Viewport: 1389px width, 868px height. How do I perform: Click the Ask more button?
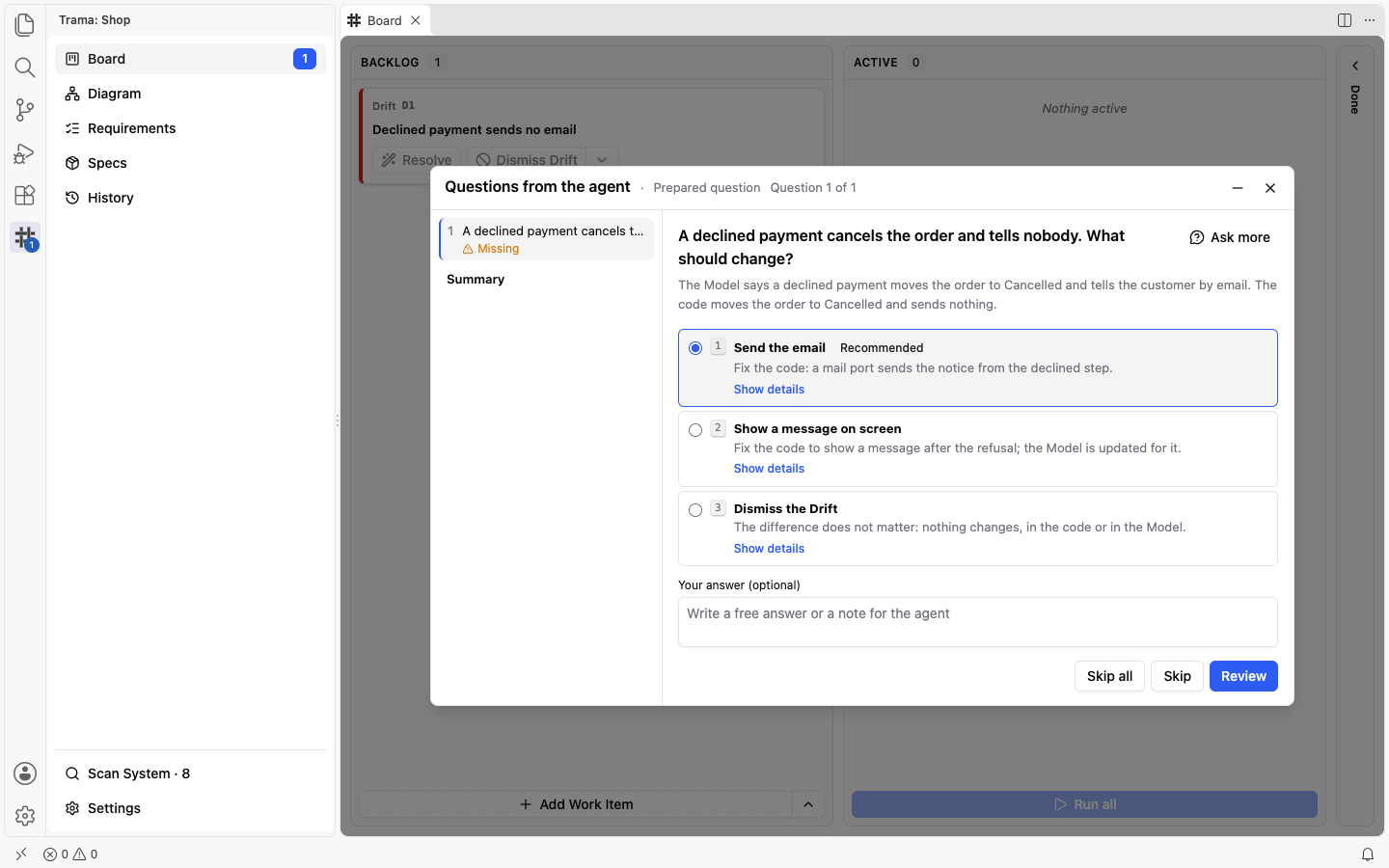point(1230,237)
